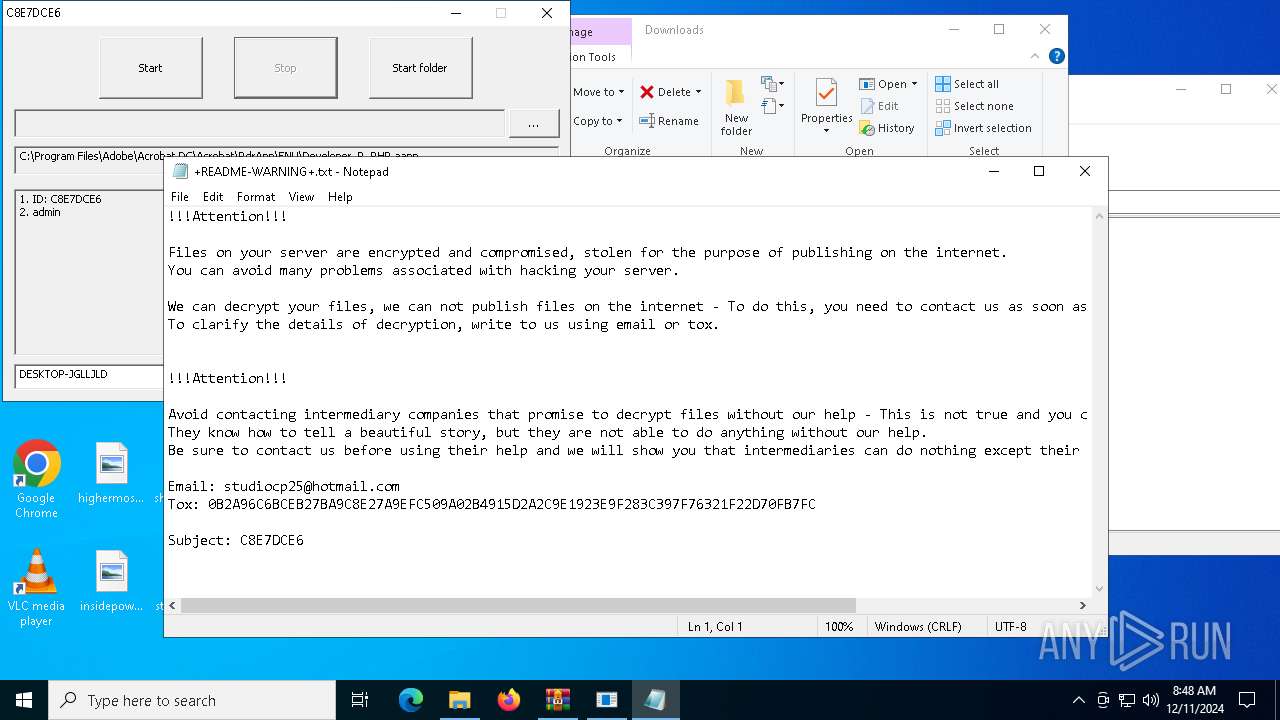Viewport: 1280px width, 720px height.
Task: Open Notepad File menu
Action: pos(180,197)
